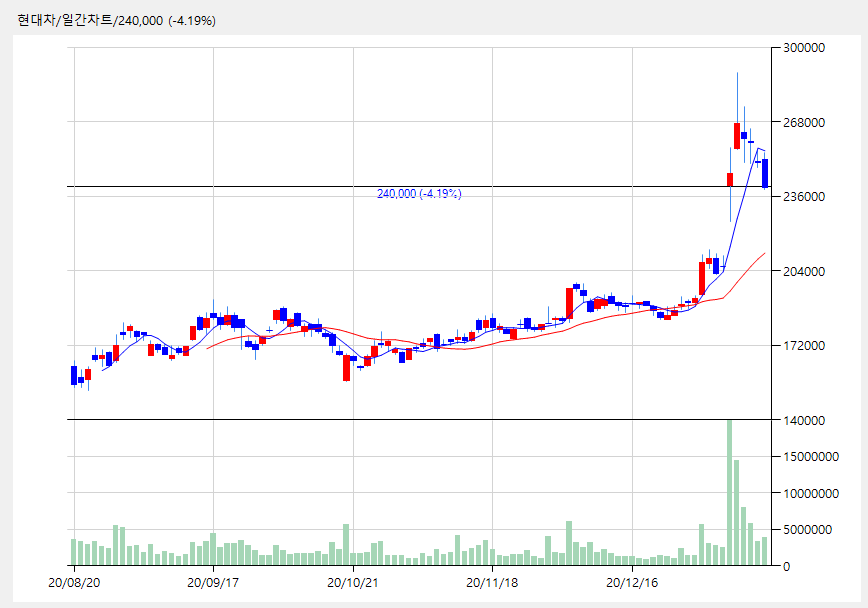Click the tallest volume bar reaching chart top
The width and height of the screenshot is (868, 608).
pos(730,492)
